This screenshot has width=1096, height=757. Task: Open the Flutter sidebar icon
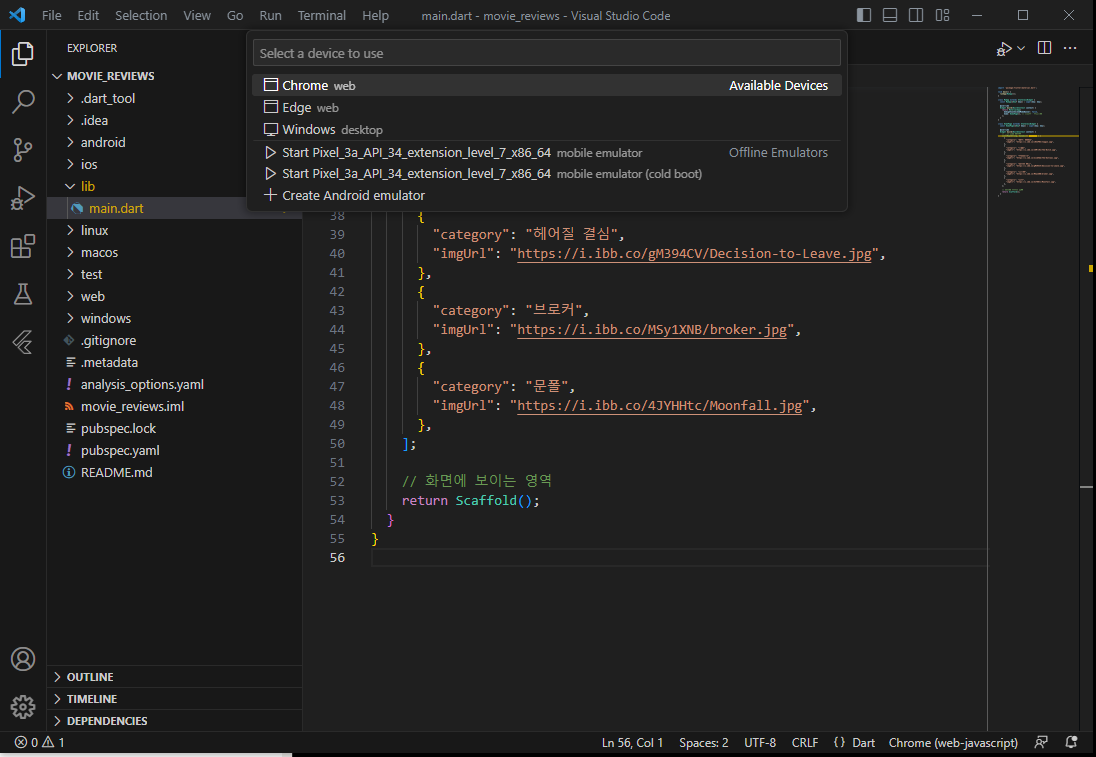[x=22, y=343]
